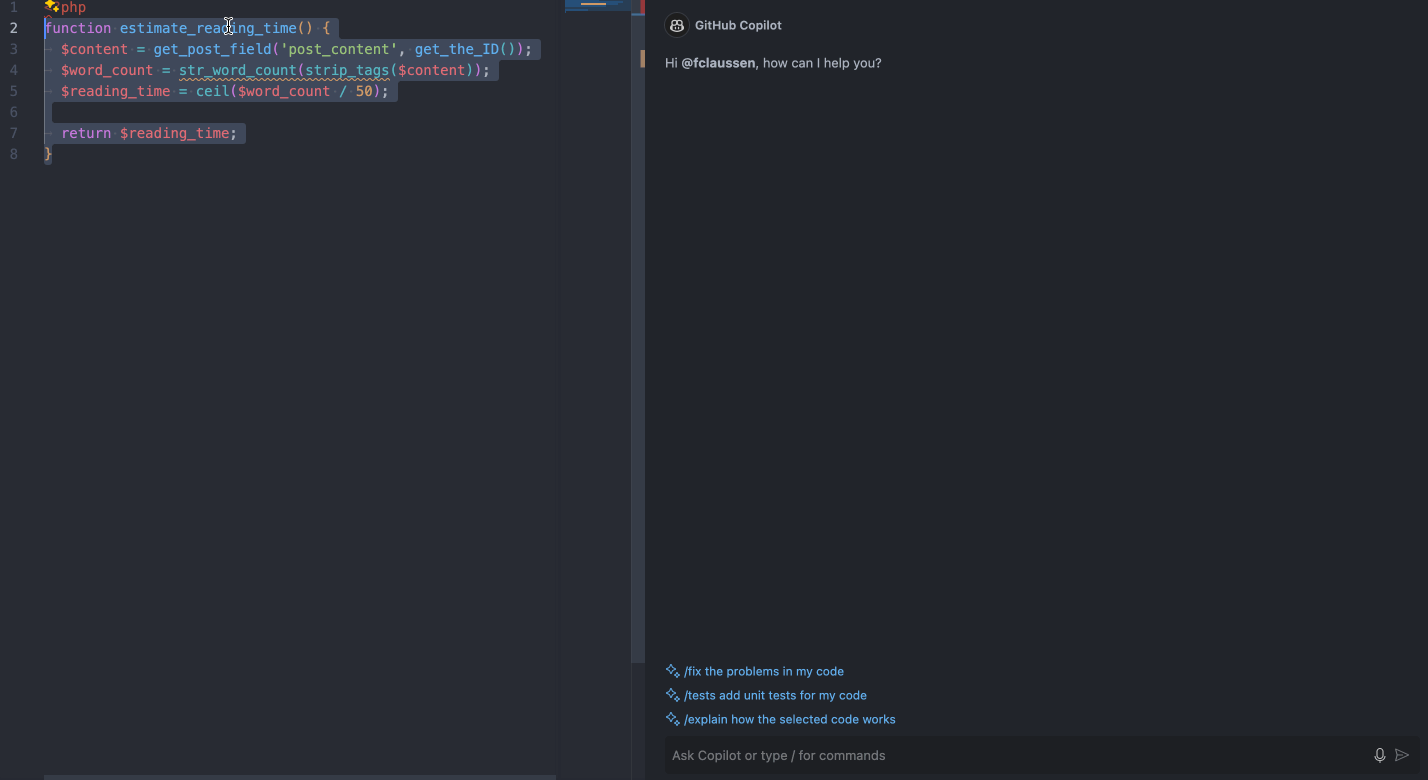
Task: Click the sparkle icon beside /fix command
Action: (x=672, y=671)
